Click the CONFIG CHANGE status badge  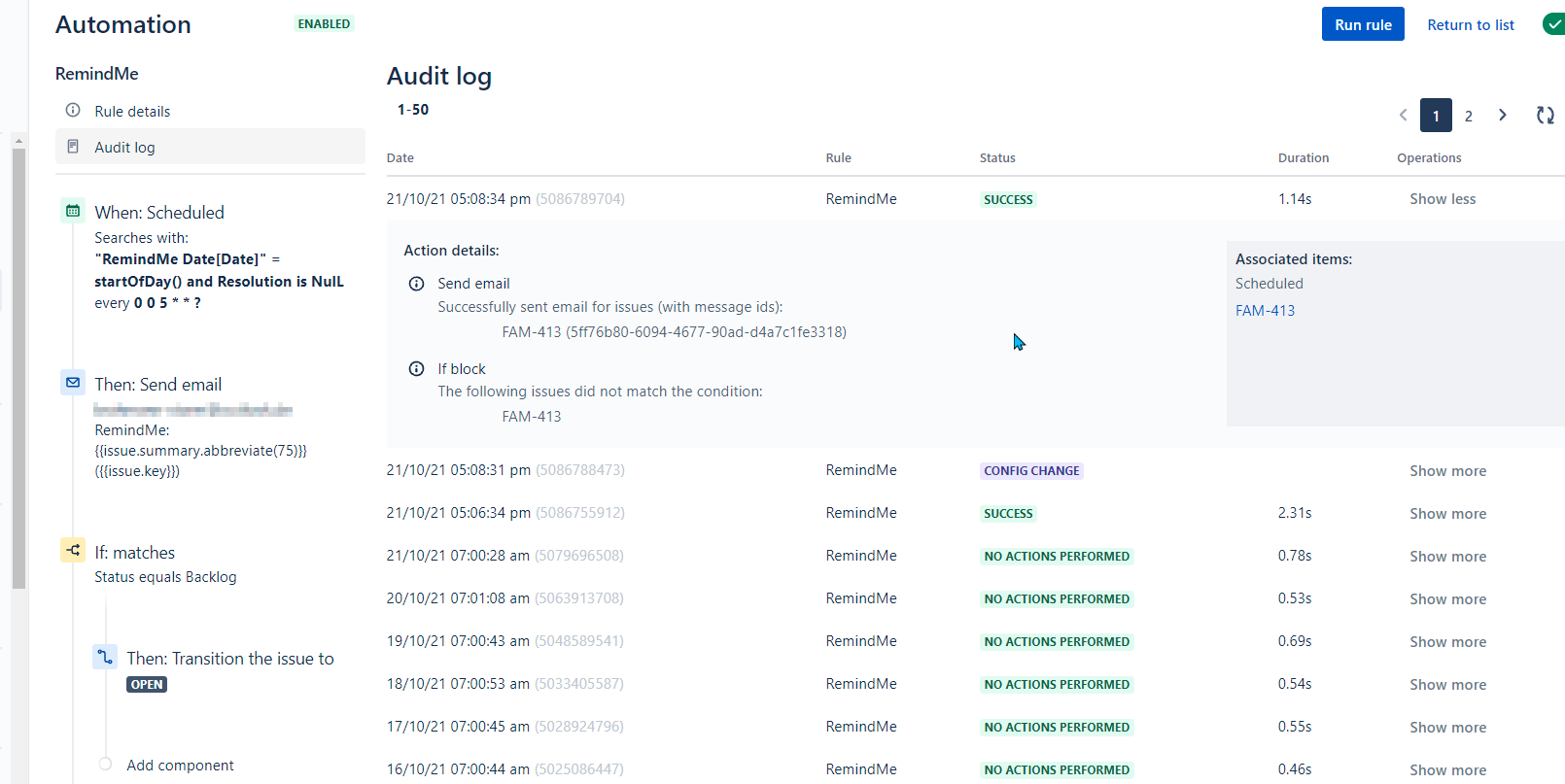coord(1031,471)
